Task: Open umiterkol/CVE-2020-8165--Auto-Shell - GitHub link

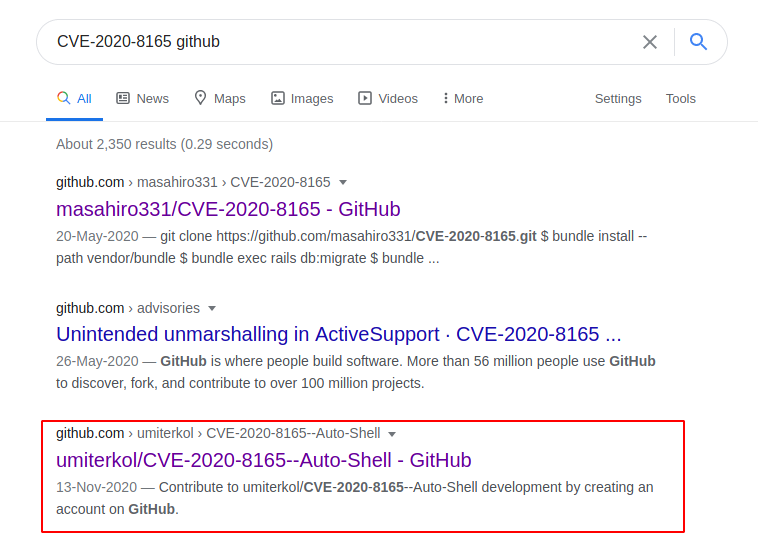Action: [263, 460]
